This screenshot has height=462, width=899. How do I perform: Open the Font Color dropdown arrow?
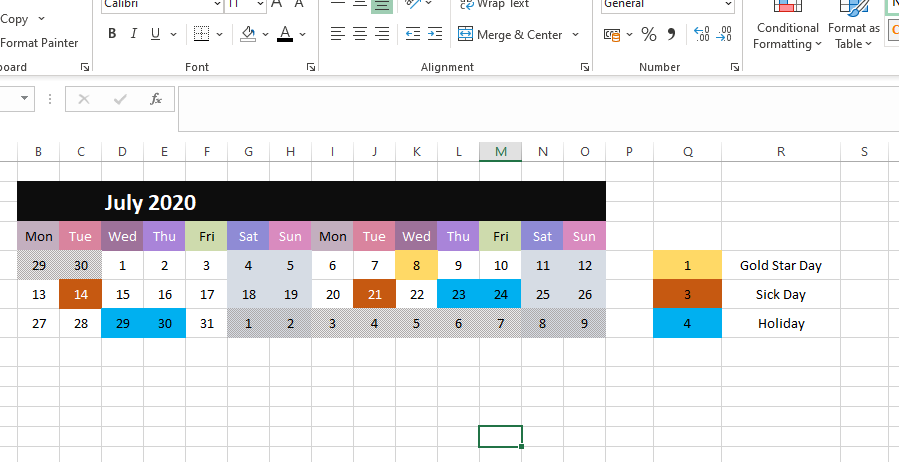click(x=303, y=34)
